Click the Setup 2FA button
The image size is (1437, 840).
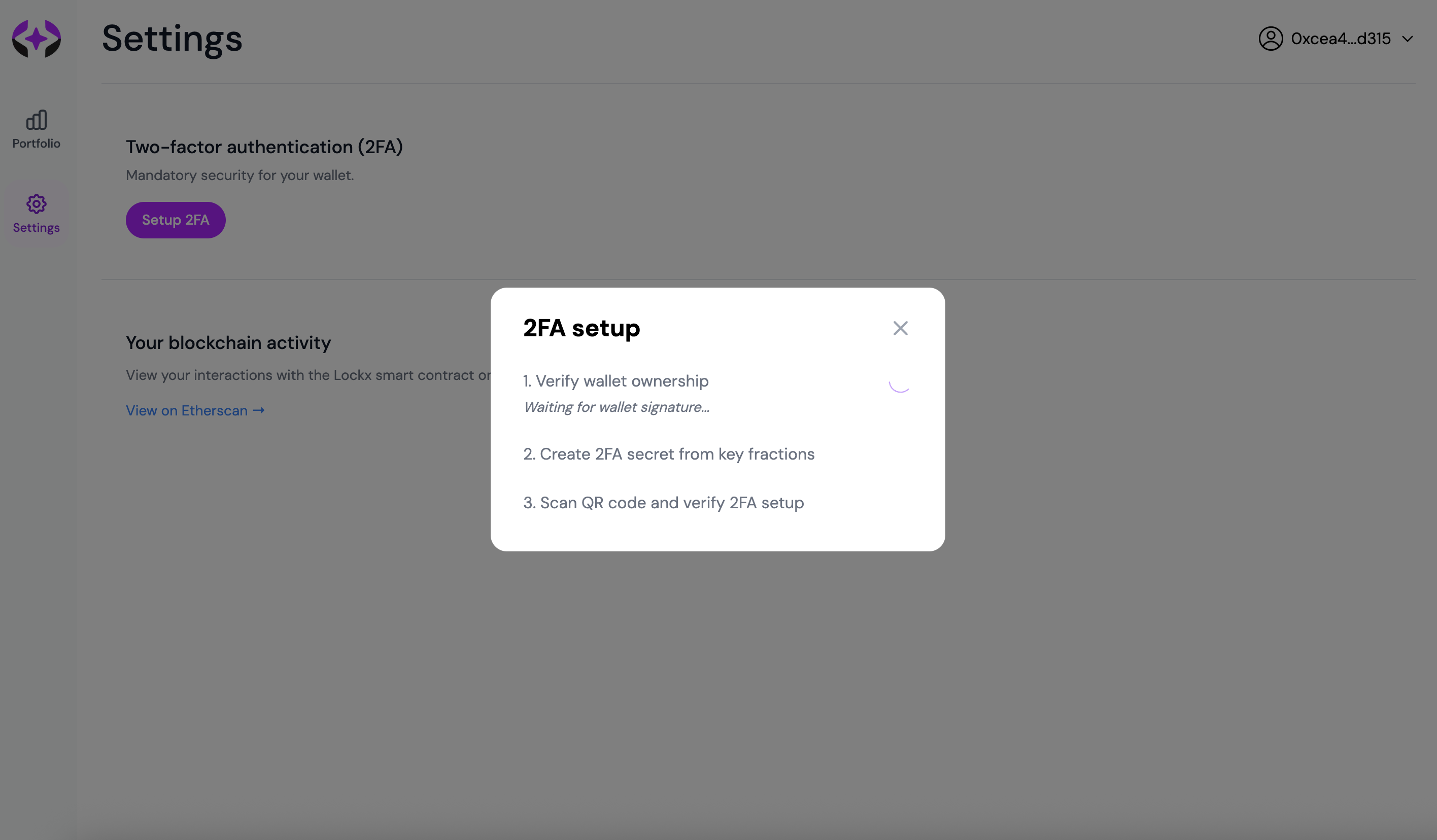coord(176,220)
